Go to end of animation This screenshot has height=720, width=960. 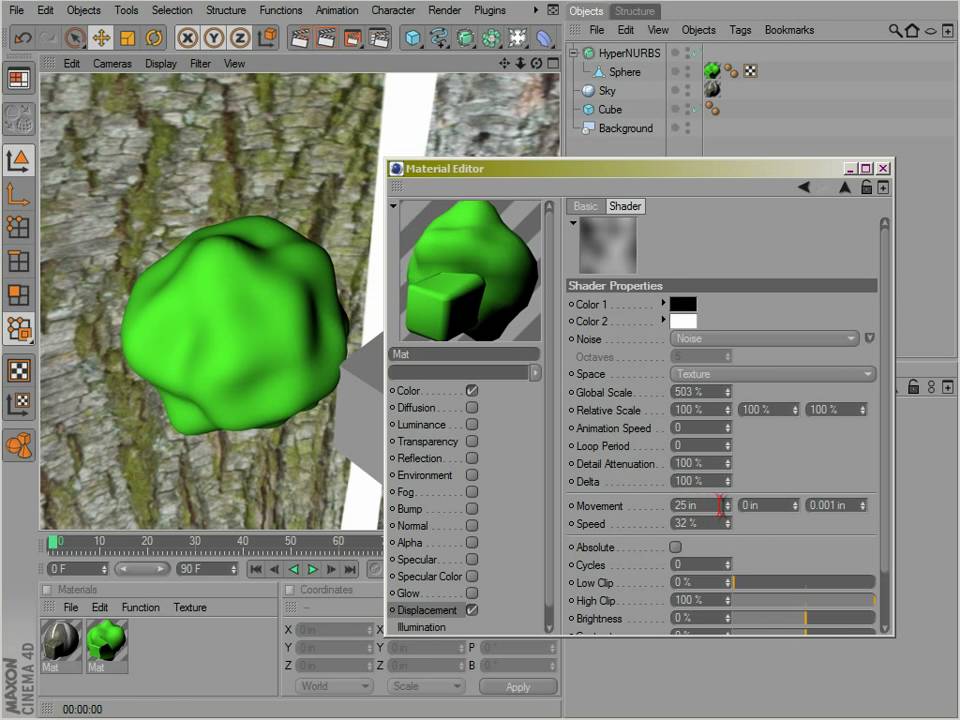[350, 569]
